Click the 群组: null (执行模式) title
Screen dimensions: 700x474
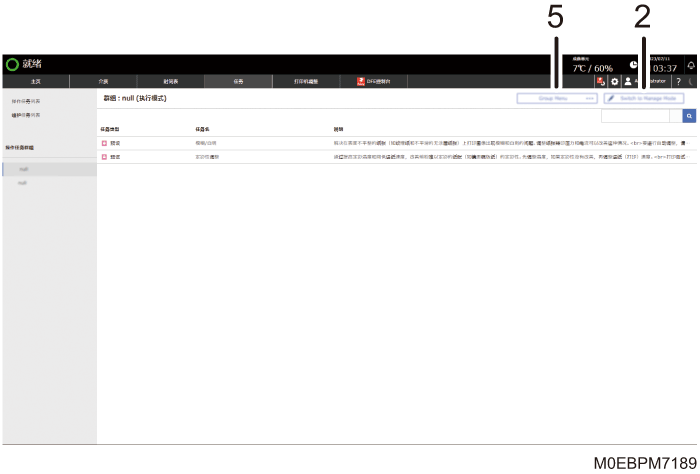[135, 98]
